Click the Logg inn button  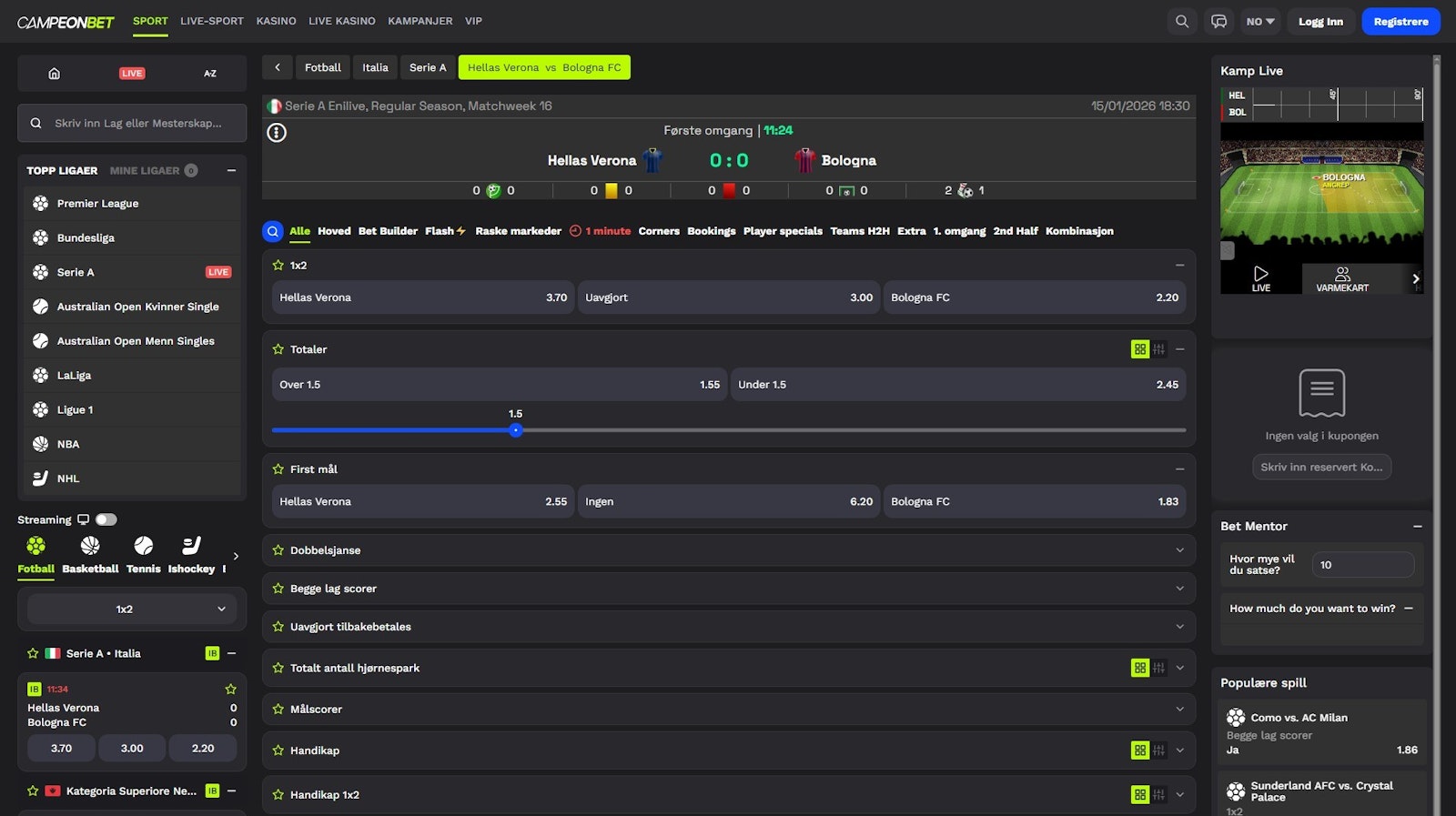pos(1320,21)
